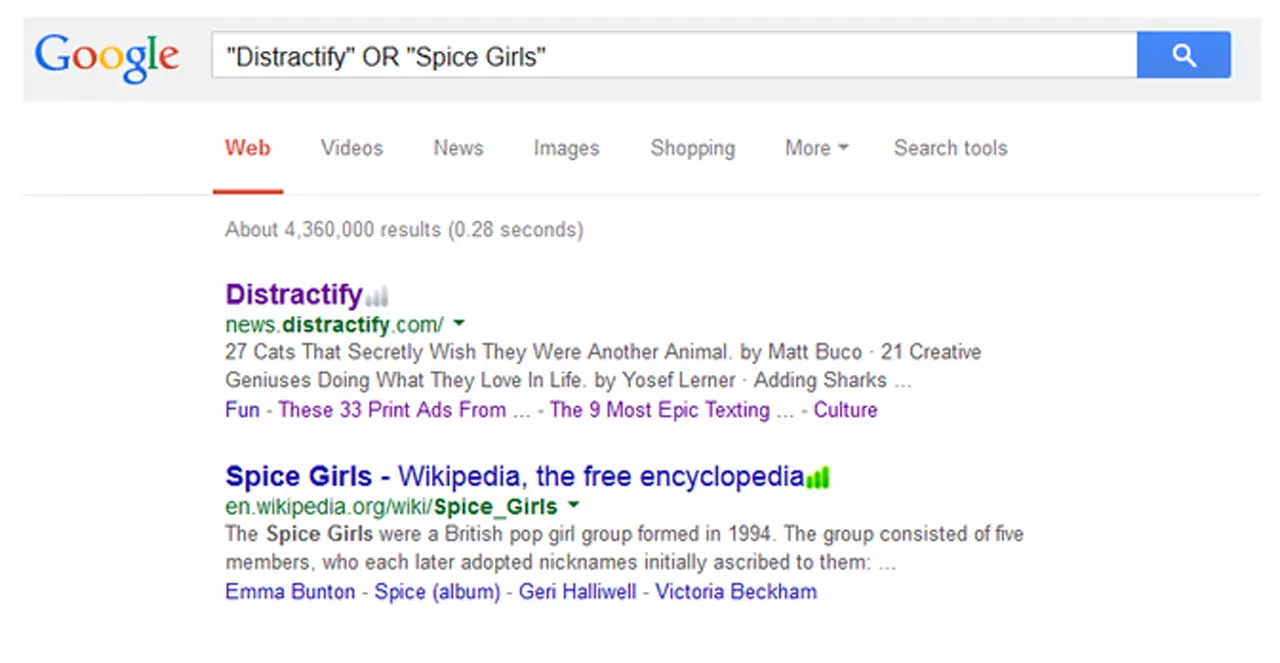Open the Culture sitelink
The width and height of the screenshot is (1280, 663).
[846, 410]
